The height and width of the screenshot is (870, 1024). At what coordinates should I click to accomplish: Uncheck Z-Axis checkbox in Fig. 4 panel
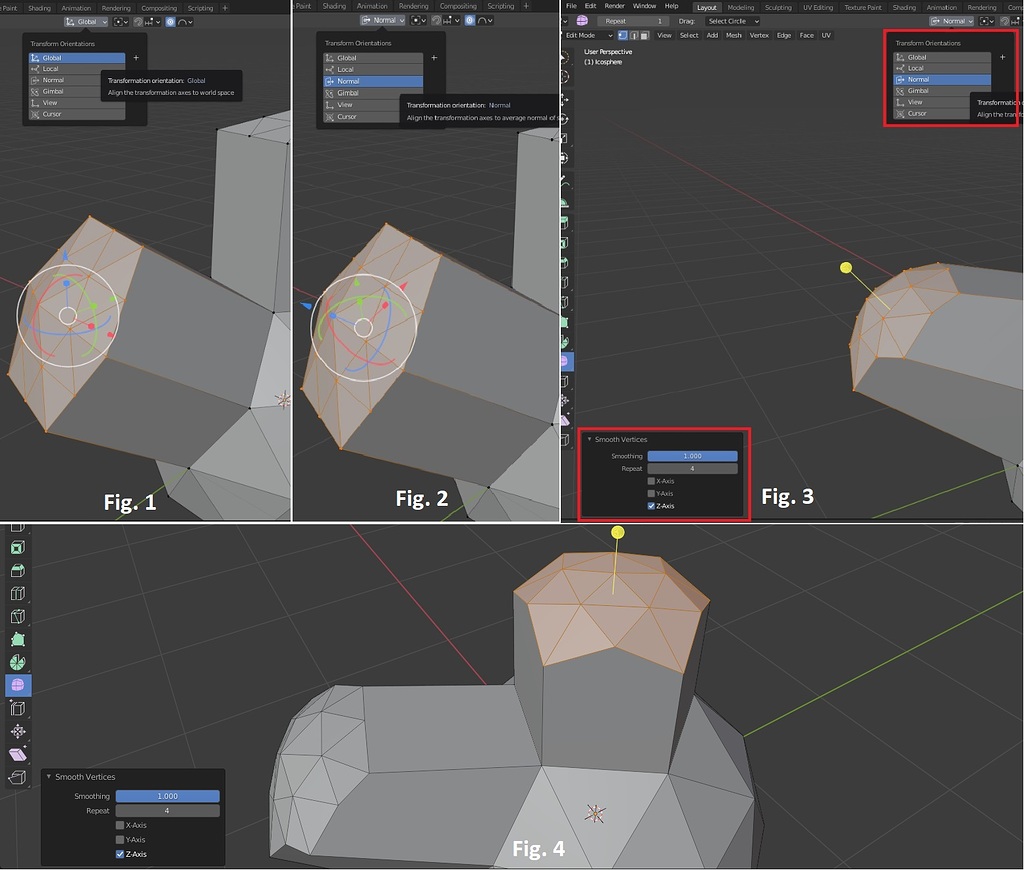120,854
